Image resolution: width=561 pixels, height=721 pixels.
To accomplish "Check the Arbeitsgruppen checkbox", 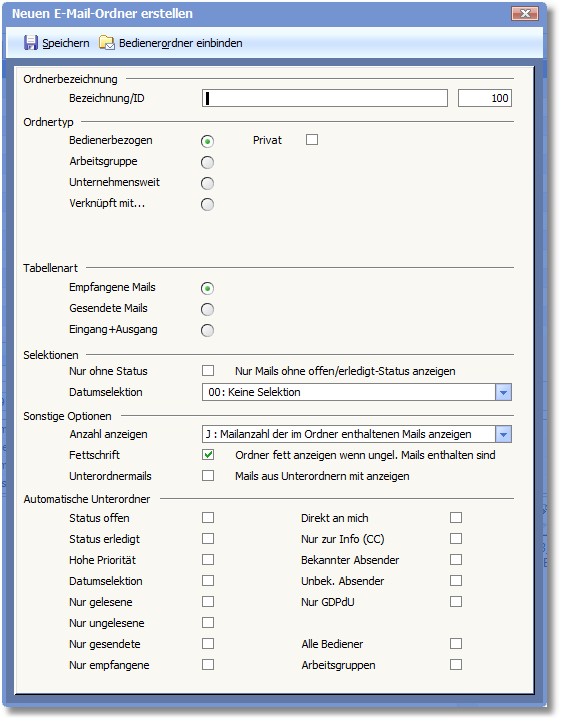I will [x=456, y=664].
